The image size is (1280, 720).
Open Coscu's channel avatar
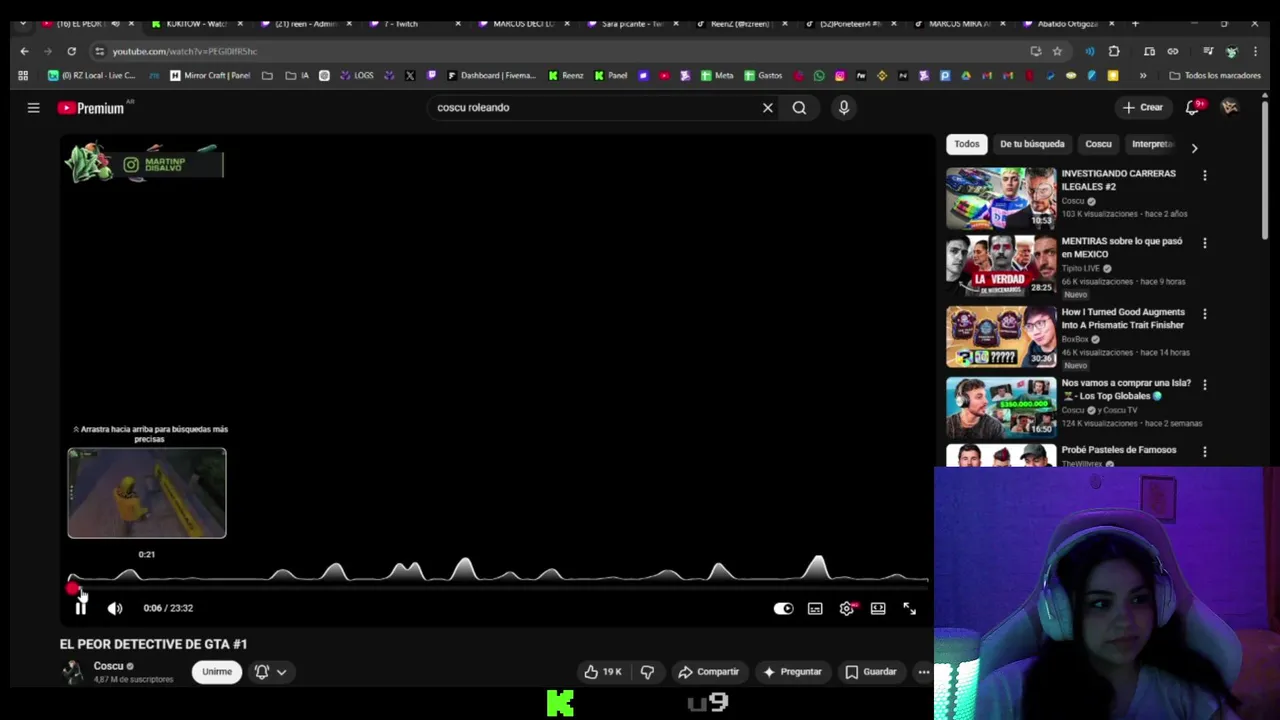tap(73, 672)
